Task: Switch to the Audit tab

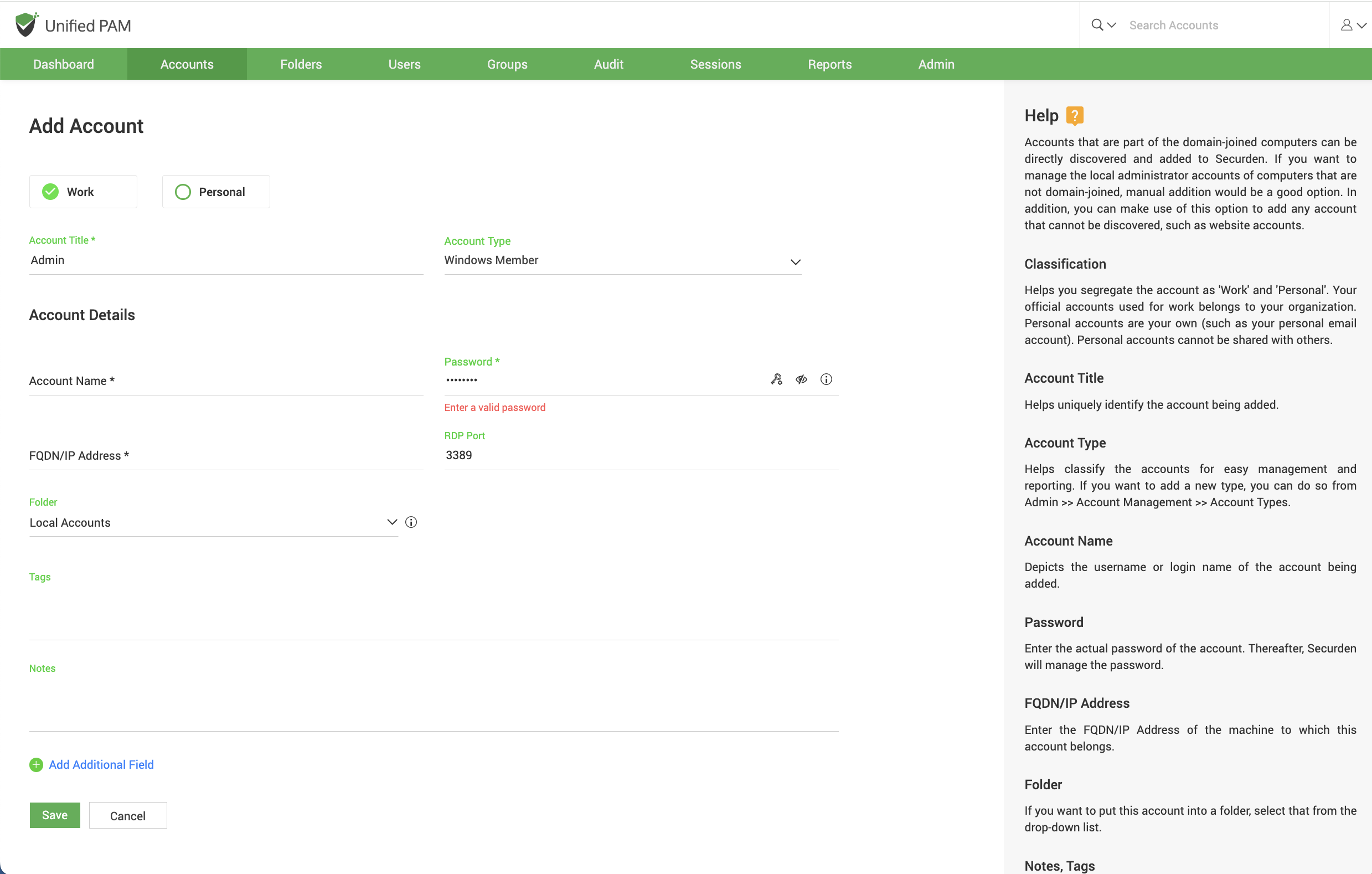Action: (608, 64)
